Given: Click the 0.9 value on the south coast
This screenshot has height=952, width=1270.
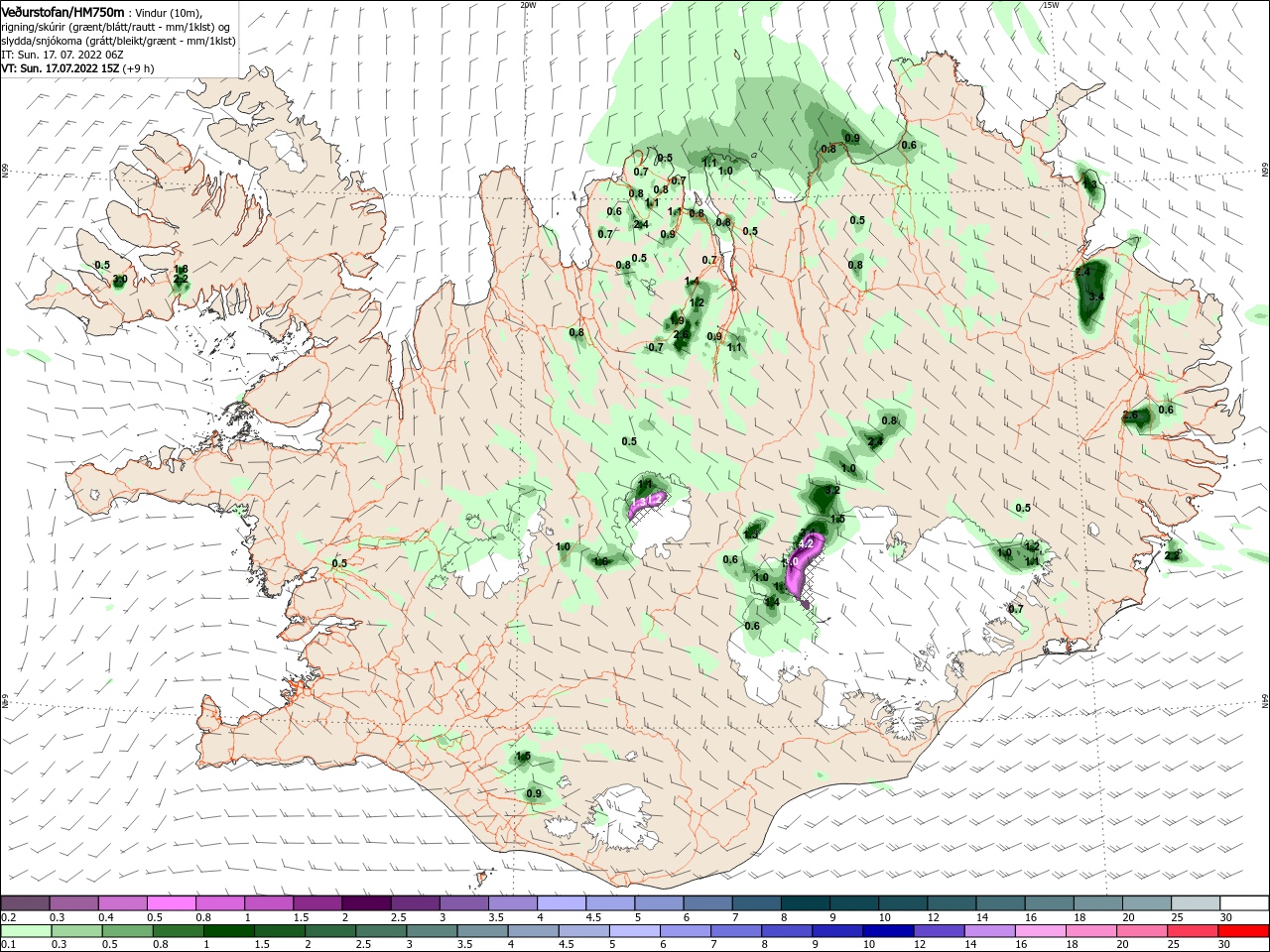Looking at the screenshot, I should 534,794.
